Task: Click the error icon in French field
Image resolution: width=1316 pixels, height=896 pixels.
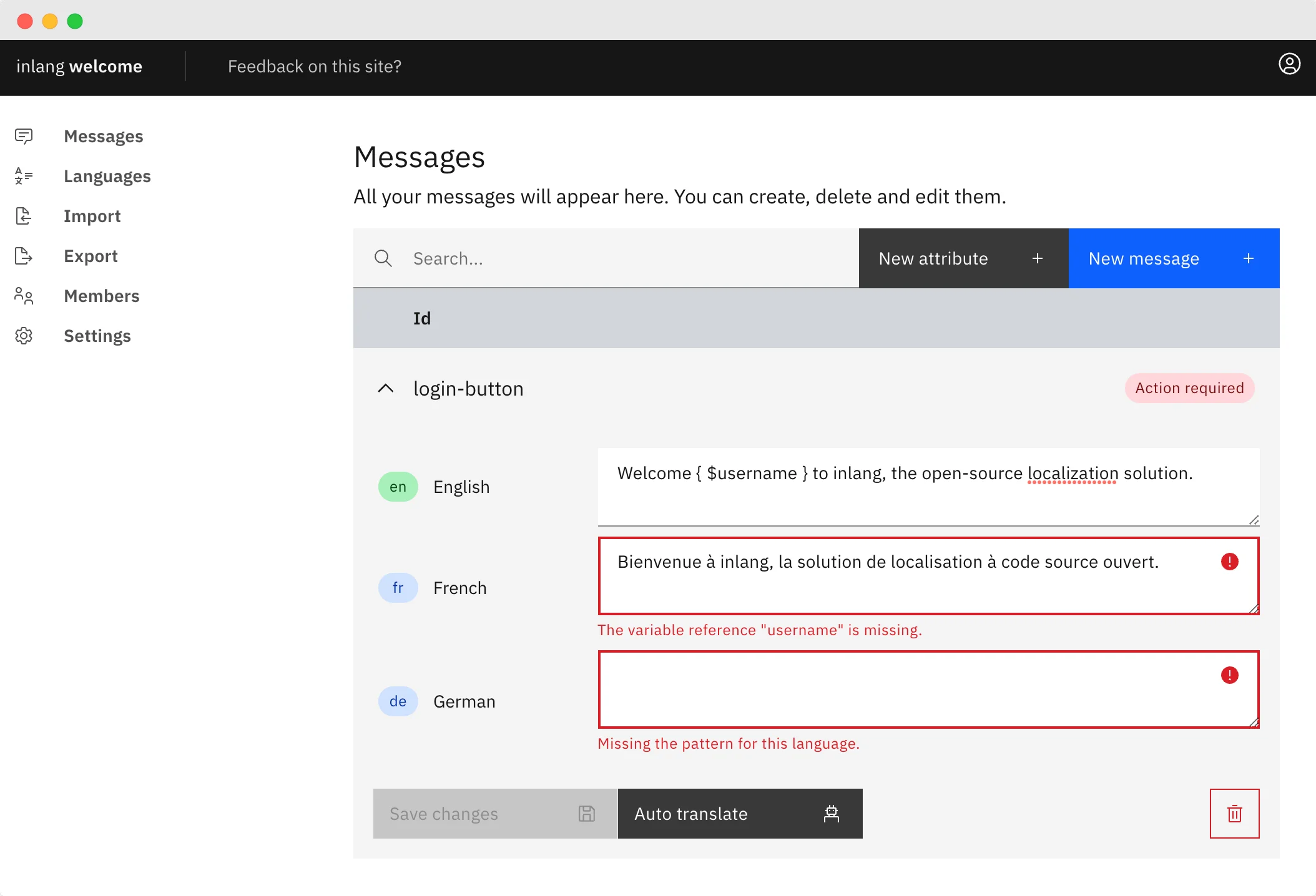Action: click(1229, 562)
